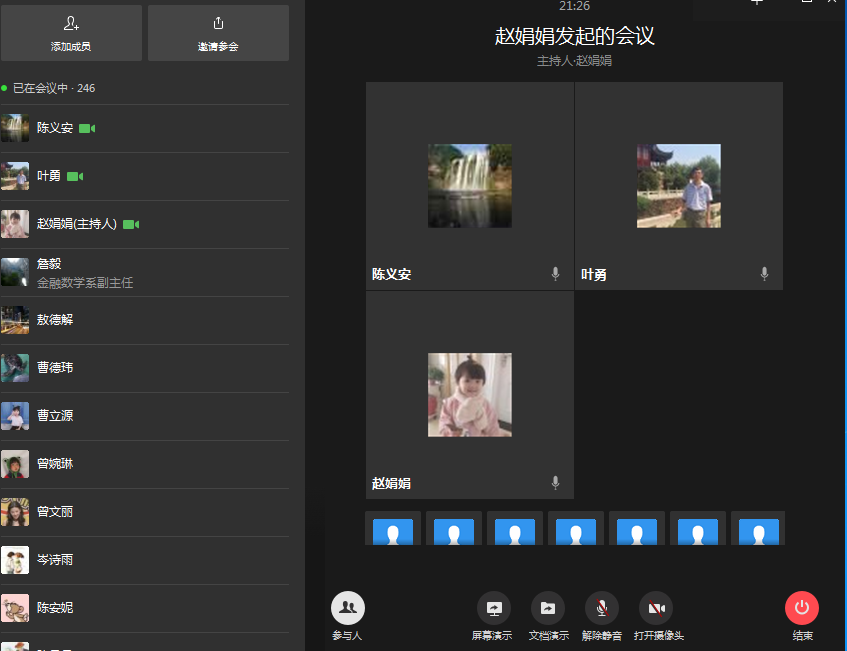Start Screen Share (屏幕演示)
This screenshot has height=651, width=847.
(493, 608)
